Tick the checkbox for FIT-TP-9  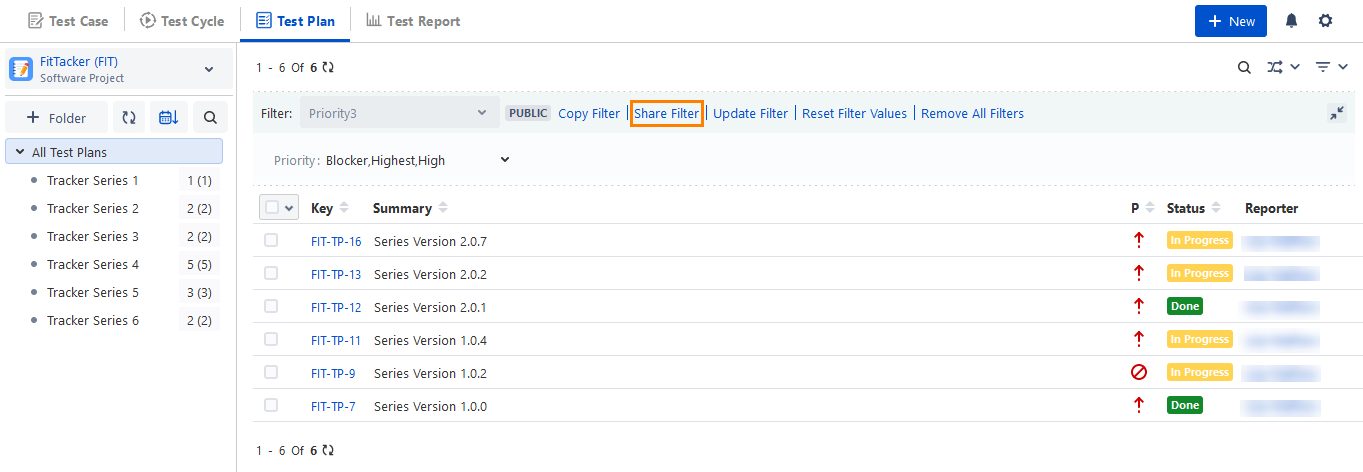[x=271, y=372]
